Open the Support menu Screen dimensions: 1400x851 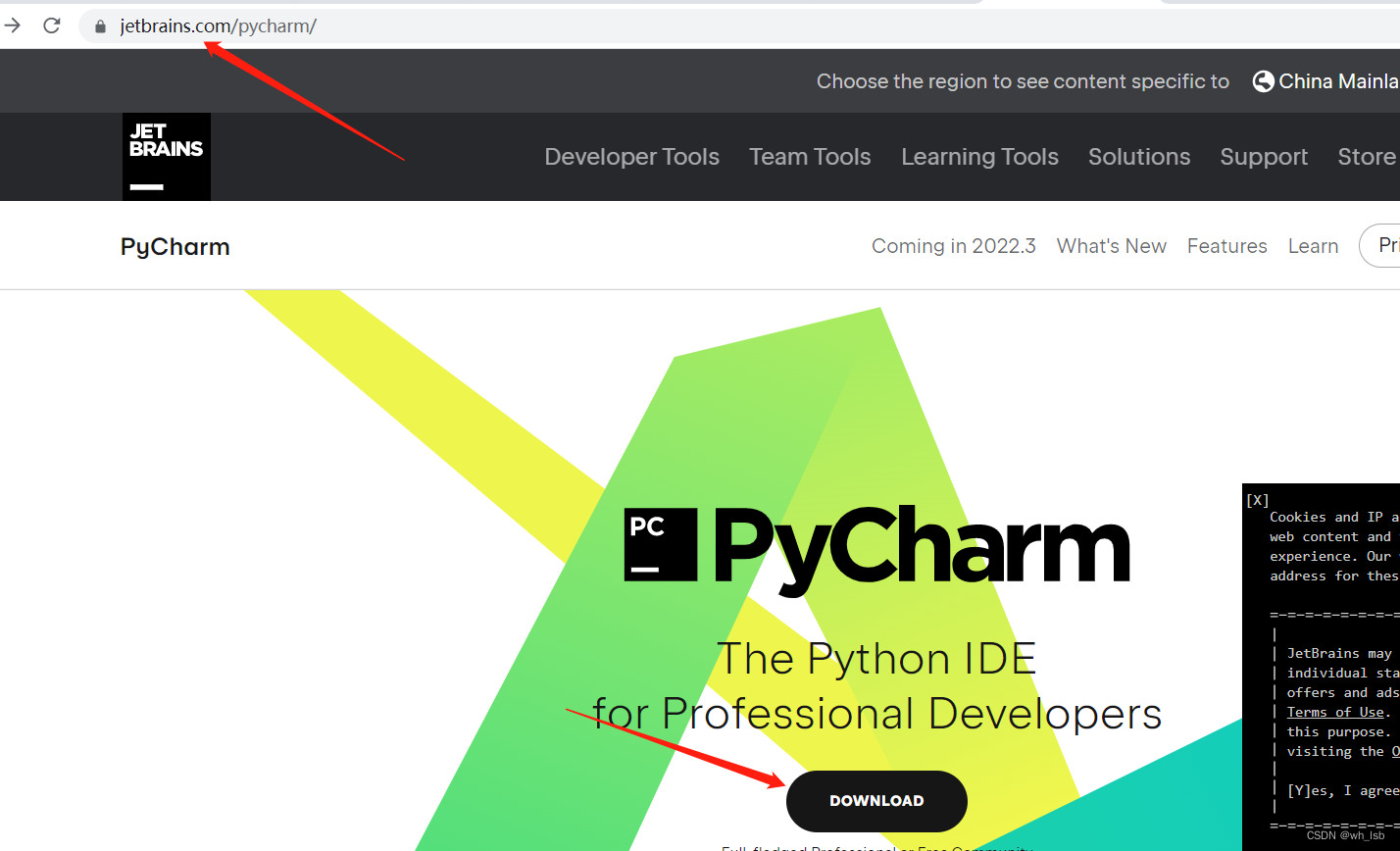1264,157
